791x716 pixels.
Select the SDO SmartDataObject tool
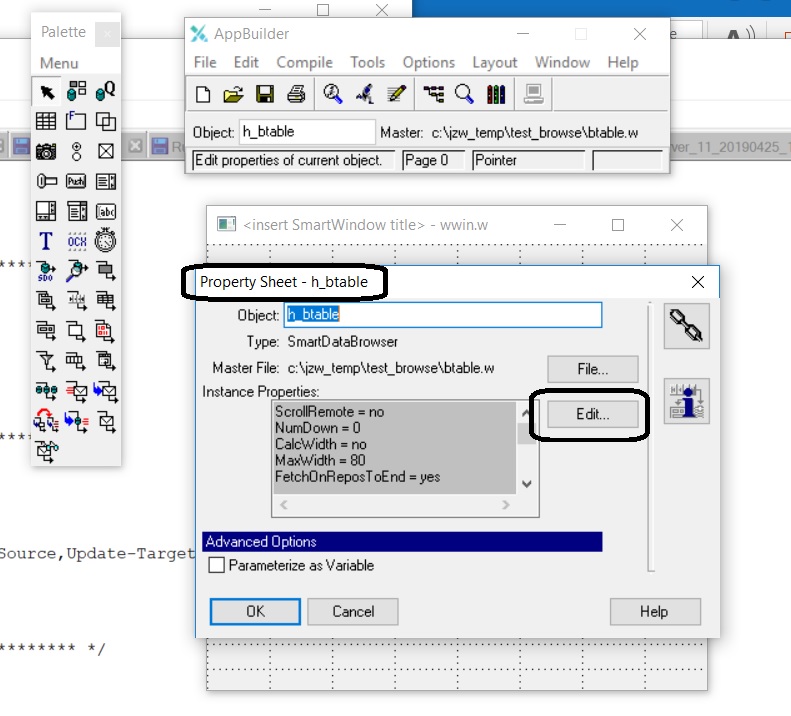46,271
